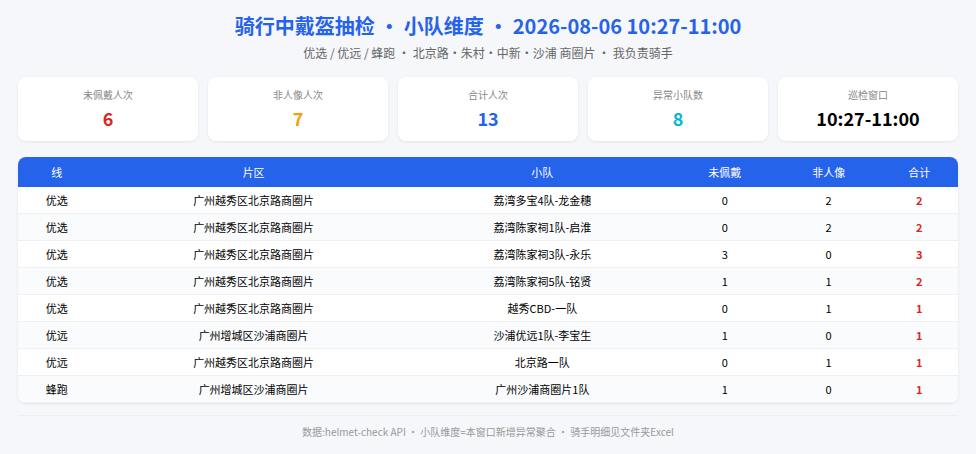Click 优选 in the 荔湾多宝4队-龙金穗 row
976x454 pixels.
coord(57,201)
